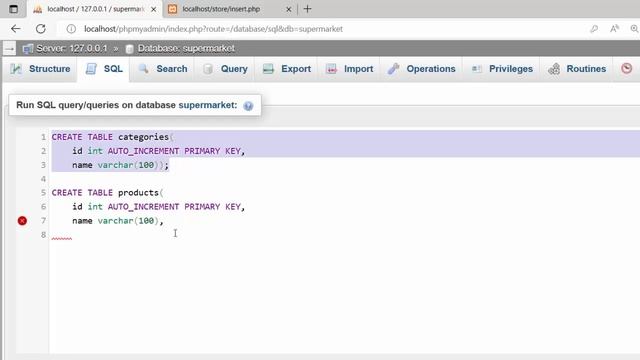Click the database icon in breadcrumb

129,49
